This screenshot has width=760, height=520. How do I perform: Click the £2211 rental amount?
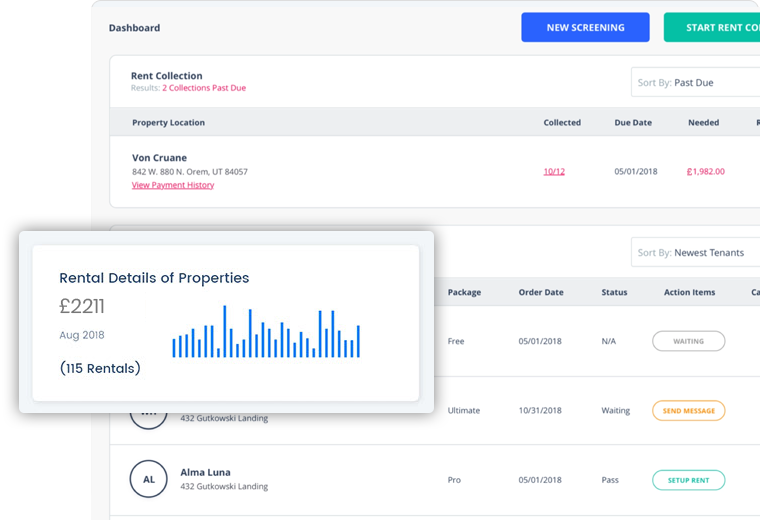(x=82, y=306)
